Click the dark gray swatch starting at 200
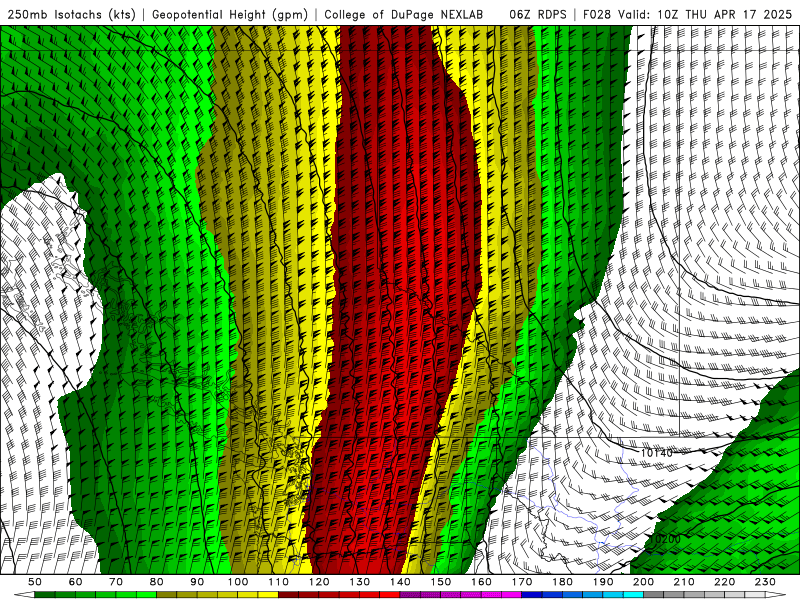800x600 pixels. coord(654,595)
